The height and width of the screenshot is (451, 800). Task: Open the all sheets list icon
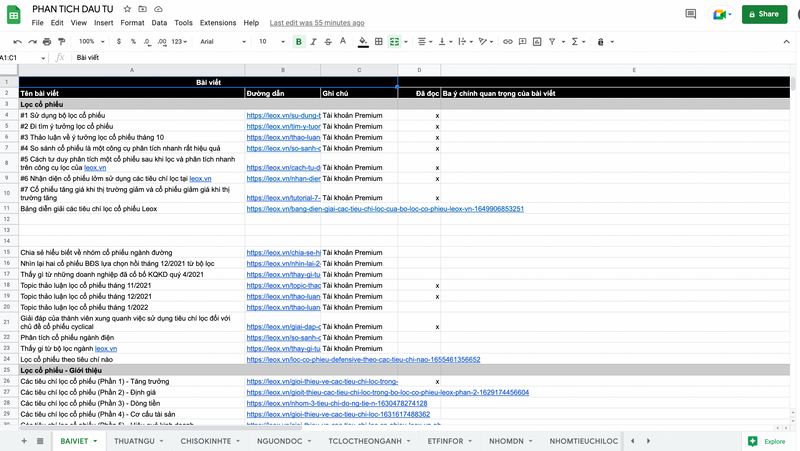tap(40, 441)
